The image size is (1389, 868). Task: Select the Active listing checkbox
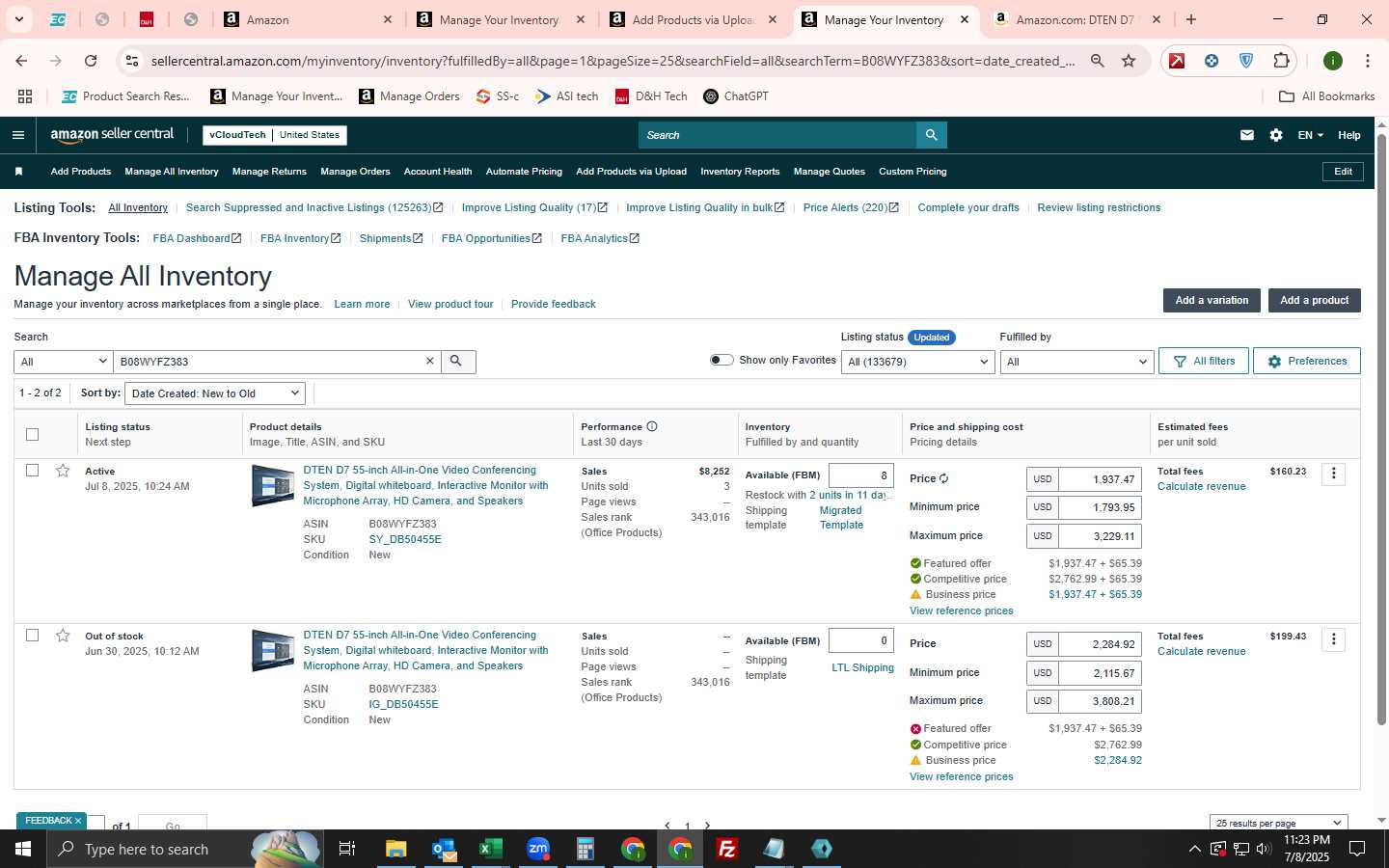(x=32, y=471)
